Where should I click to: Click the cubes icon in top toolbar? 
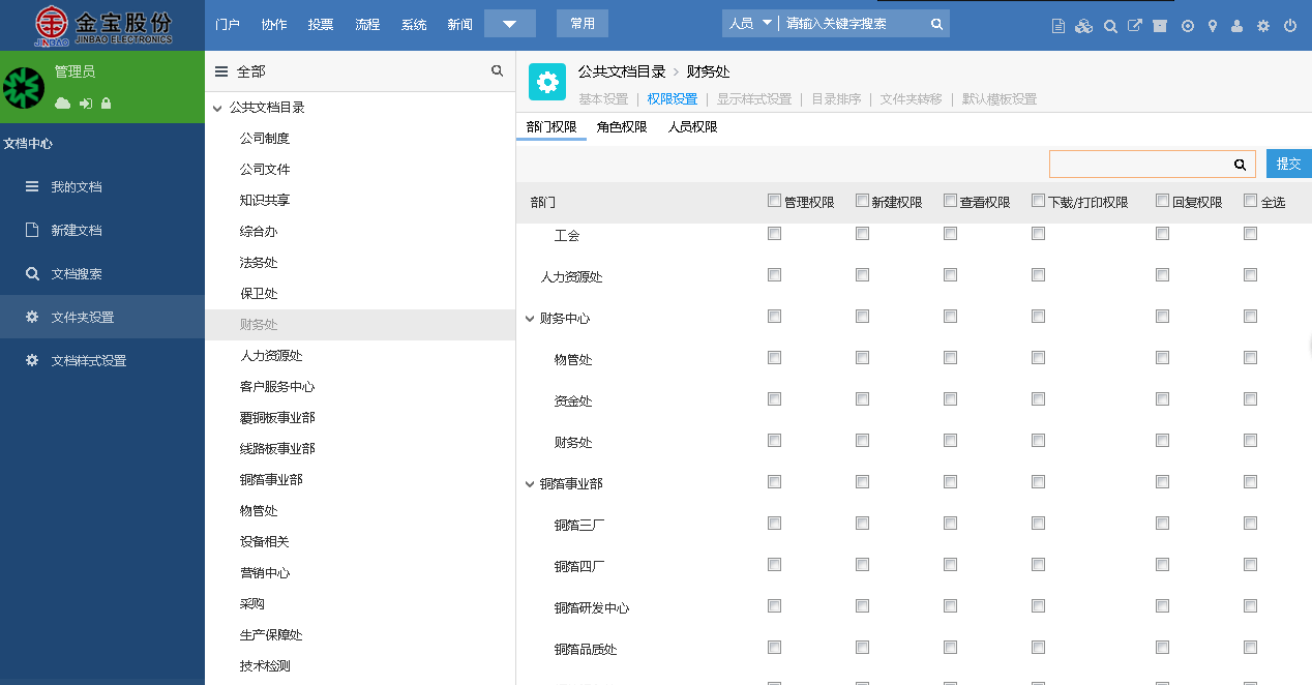[1084, 26]
